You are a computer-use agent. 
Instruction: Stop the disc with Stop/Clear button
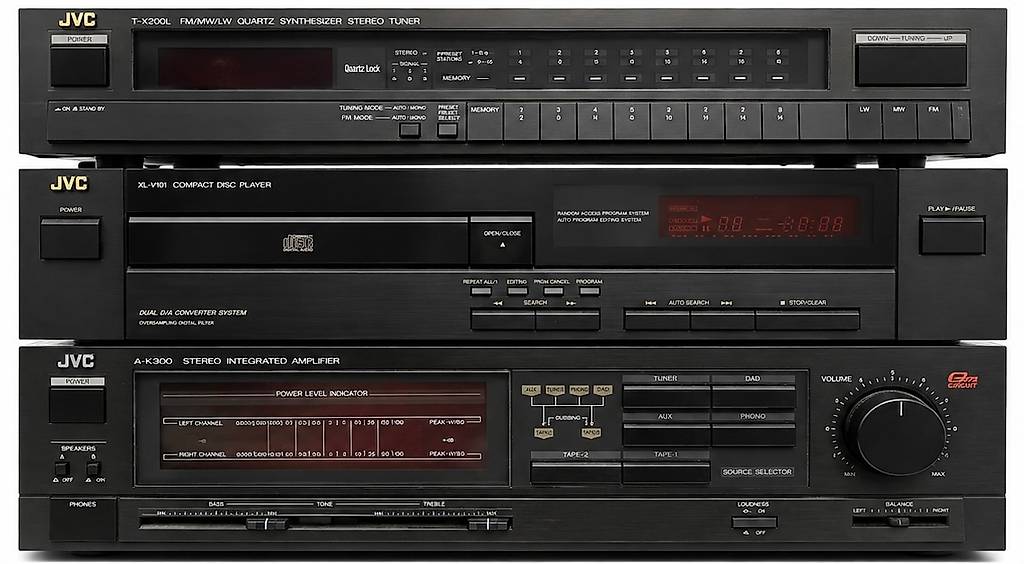click(807, 321)
